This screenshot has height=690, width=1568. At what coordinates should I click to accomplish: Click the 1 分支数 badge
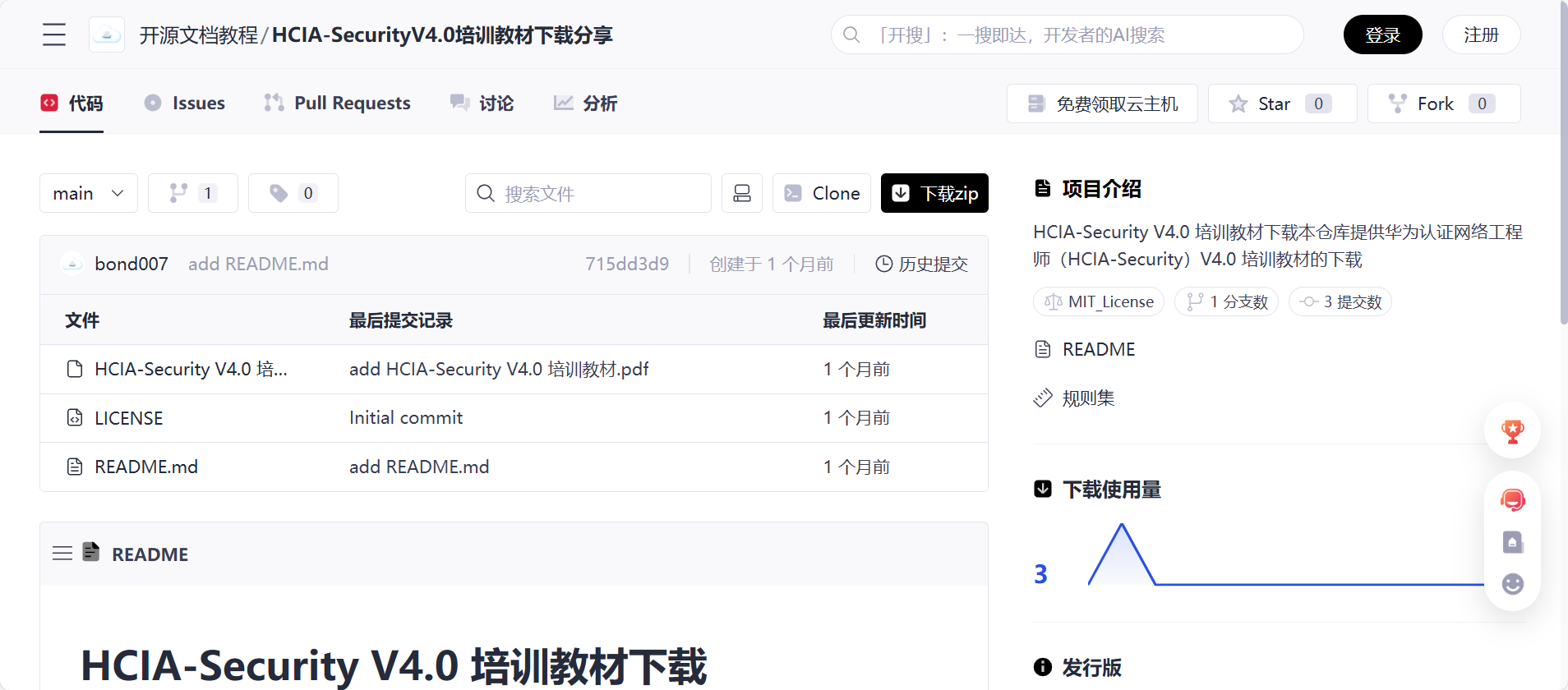[x=1226, y=301]
